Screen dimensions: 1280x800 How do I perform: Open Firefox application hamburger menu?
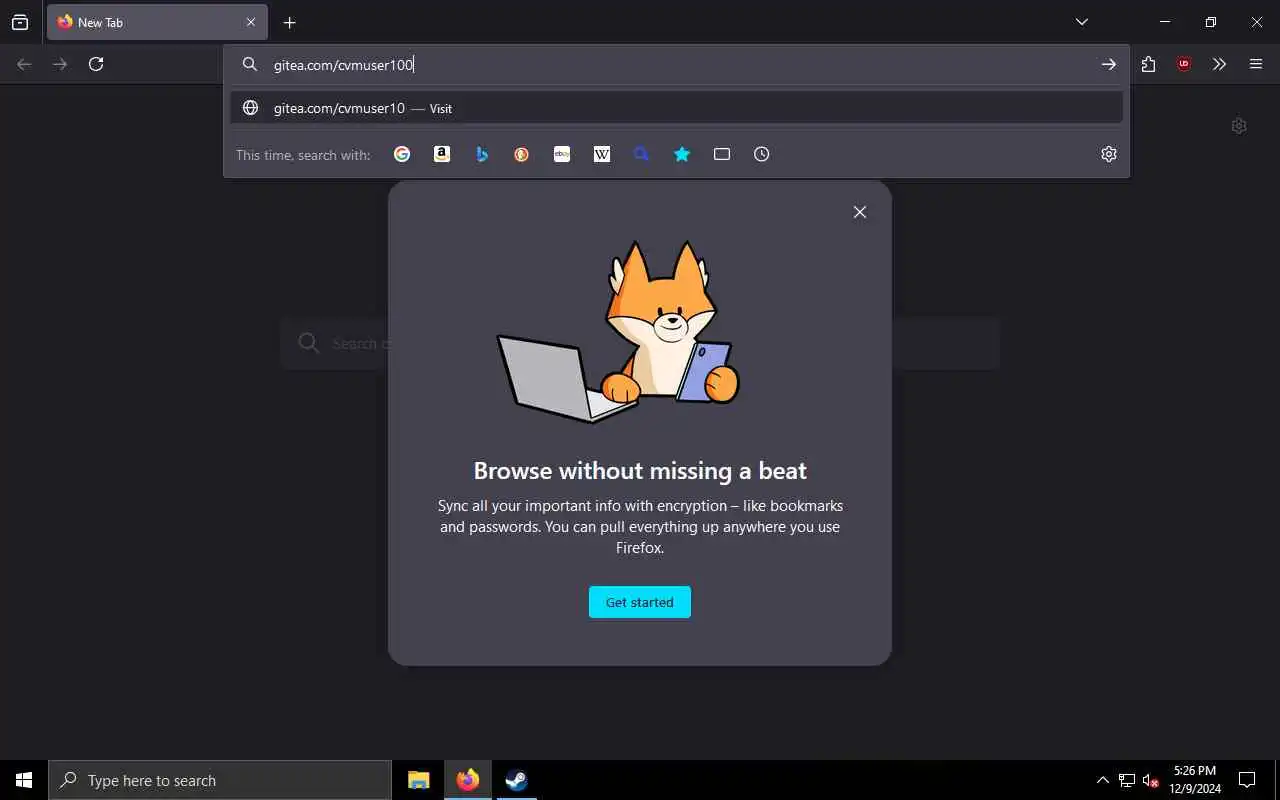coord(1256,64)
